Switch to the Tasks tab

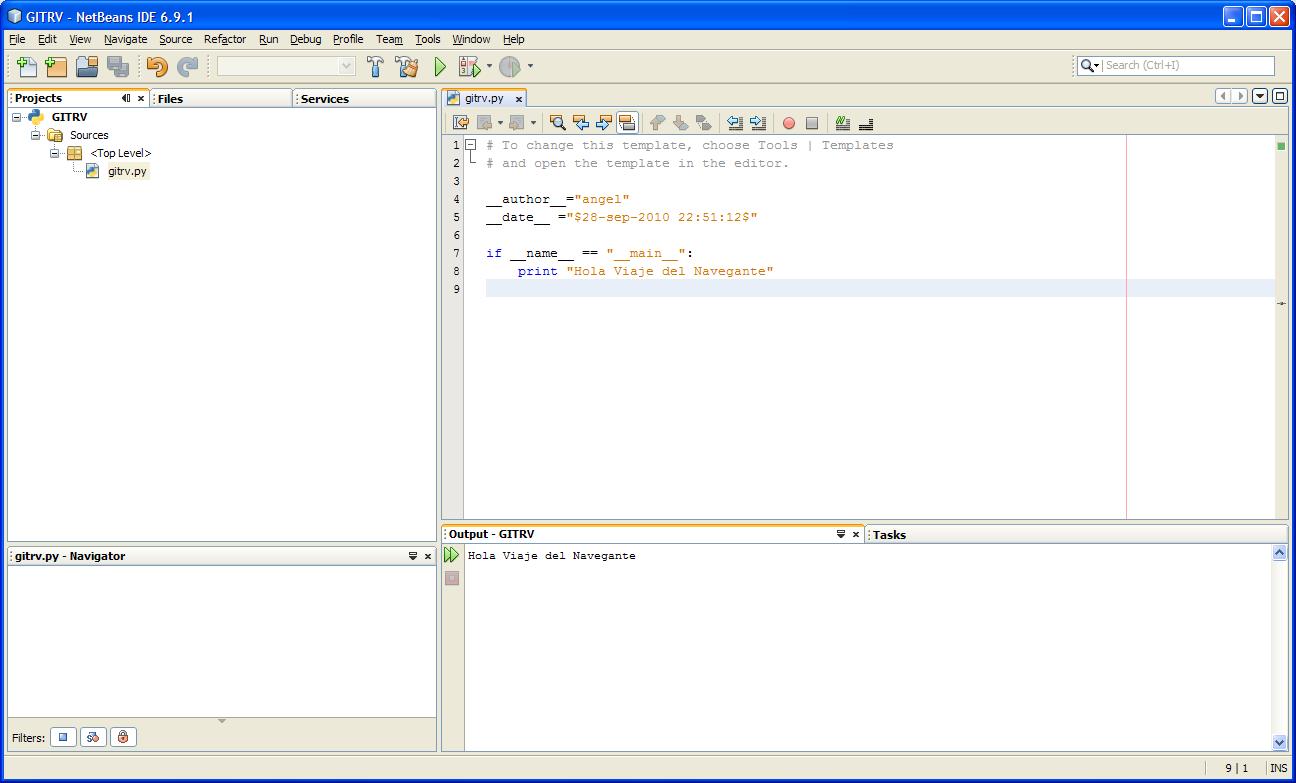[889, 535]
